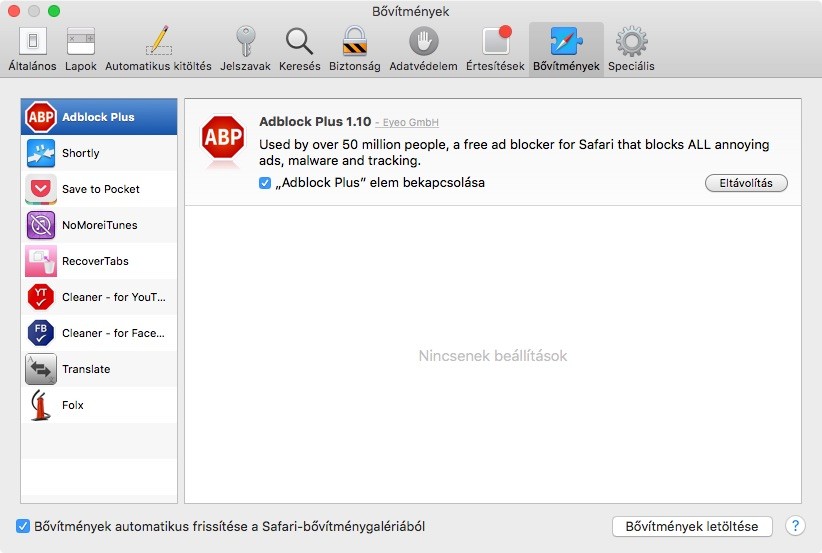Image resolution: width=822 pixels, height=553 pixels.
Task: Click the Automatikus kitöltés tab label
Action: coord(158,67)
